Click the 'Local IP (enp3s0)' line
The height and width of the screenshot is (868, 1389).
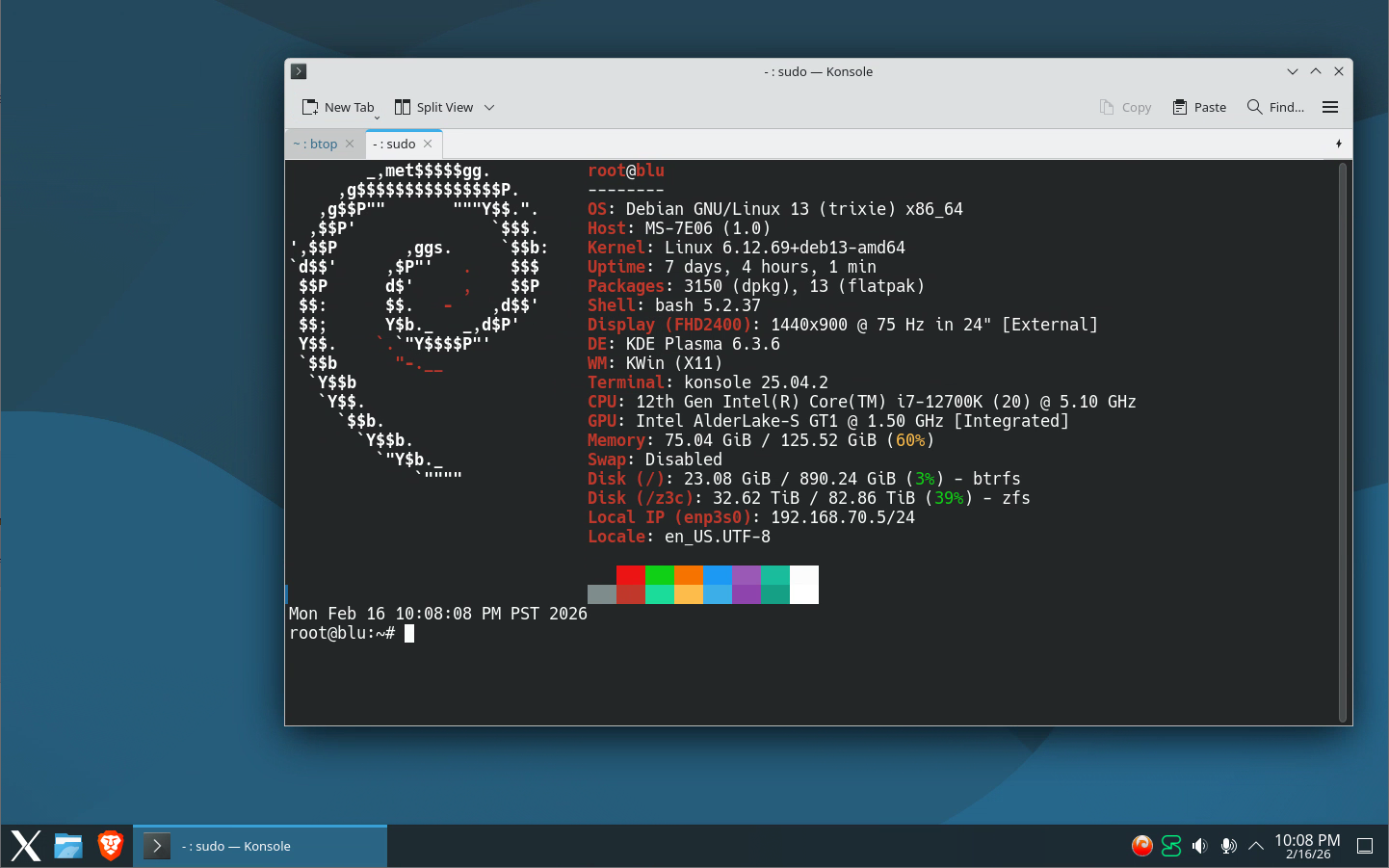tap(751, 517)
